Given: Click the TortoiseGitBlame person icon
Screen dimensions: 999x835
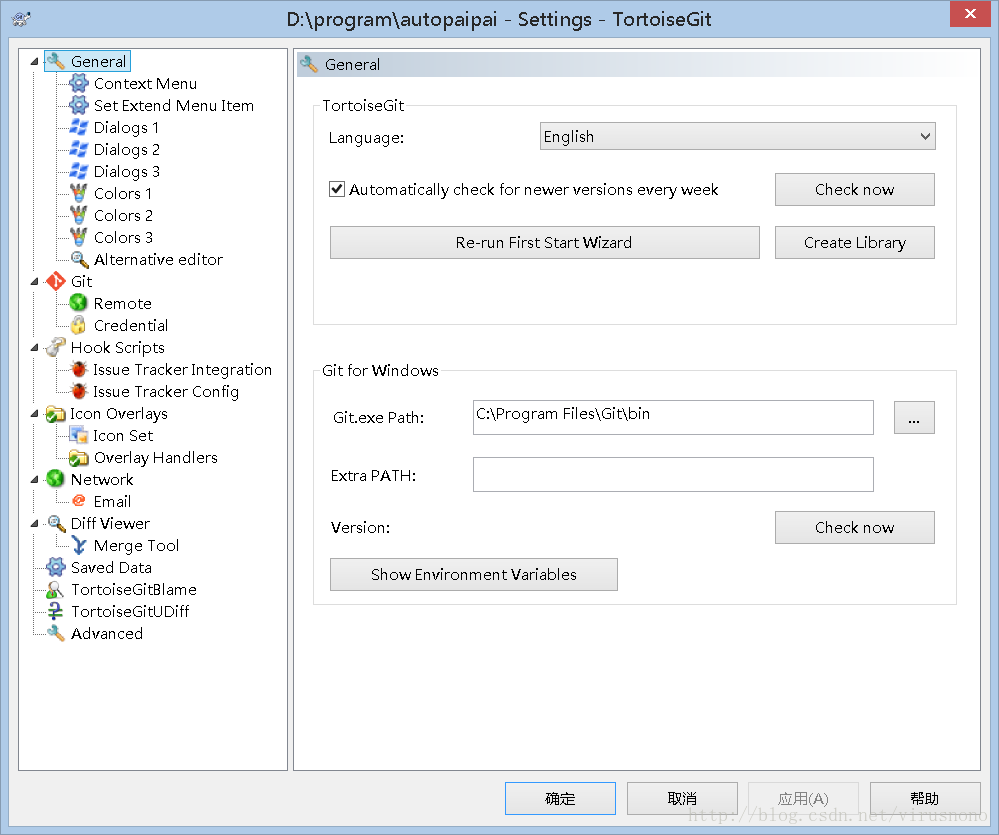Looking at the screenshot, I should tap(56, 589).
